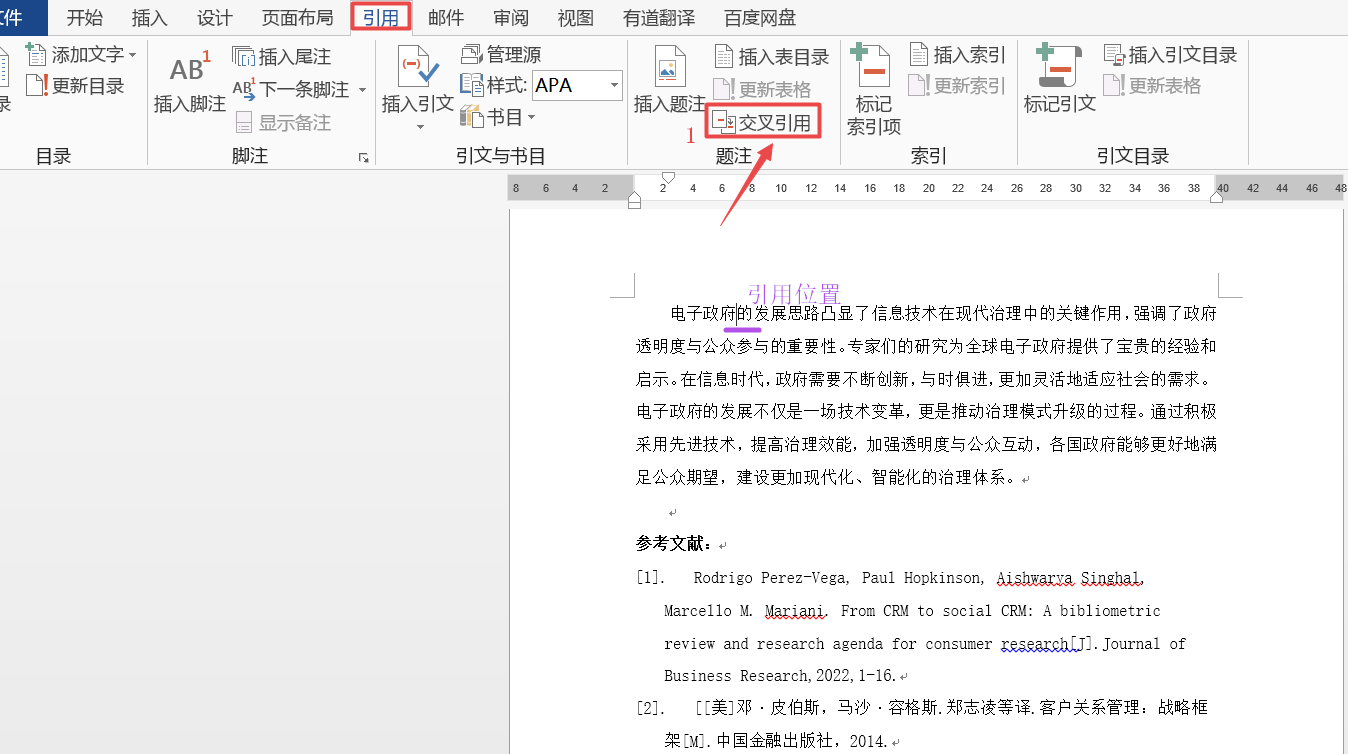
Task: Click 更新表格 in the 引文目录 group
Action: click(1152, 86)
